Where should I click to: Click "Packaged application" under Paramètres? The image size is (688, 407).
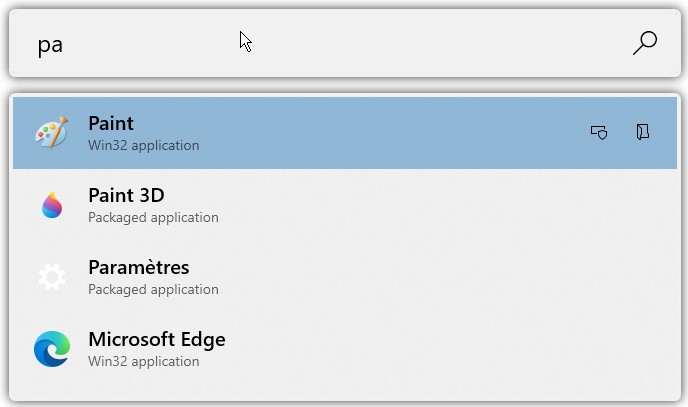(x=153, y=289)
